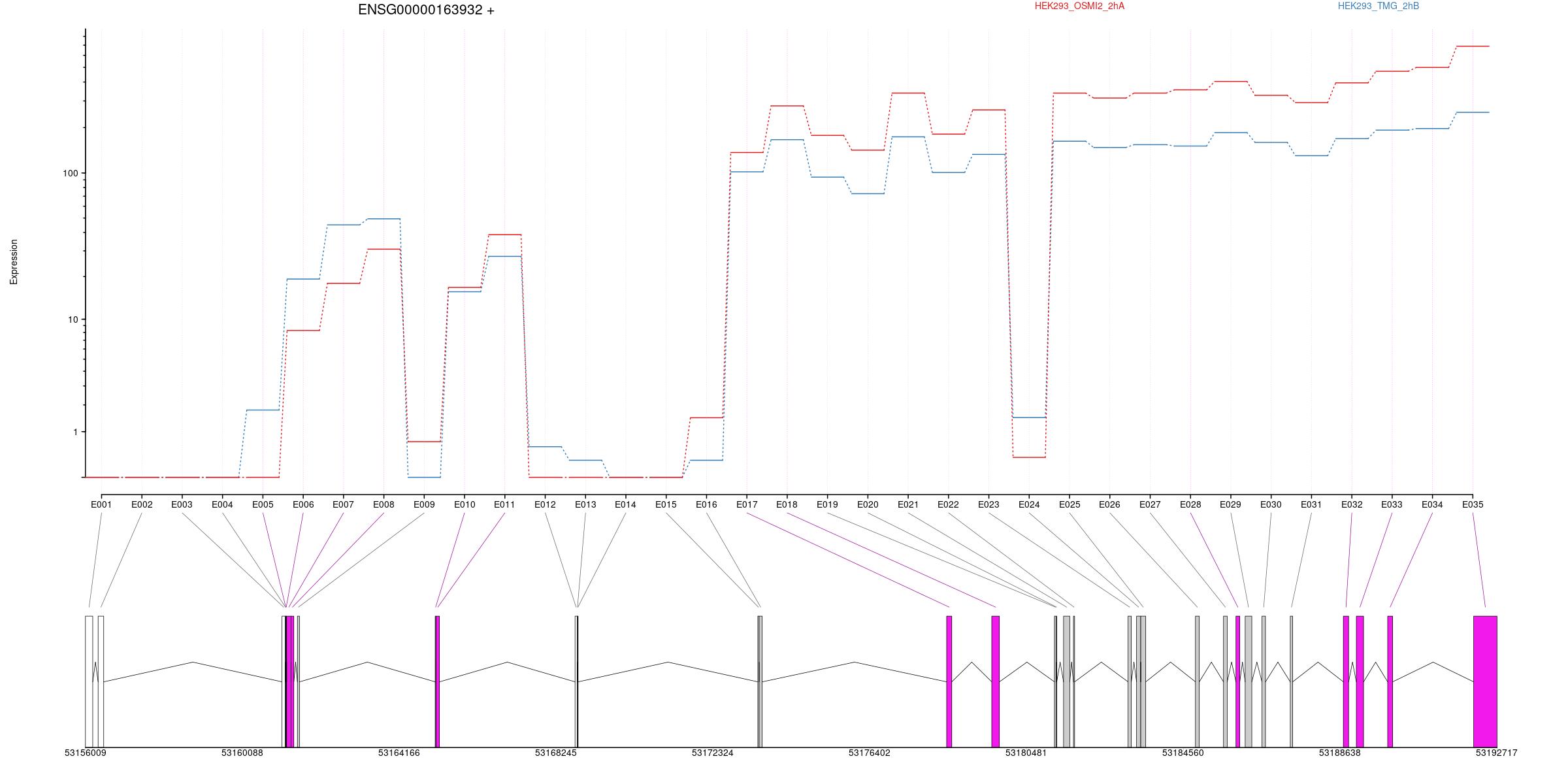Select exon label E015
This screenshot has width=1568, height=784.
[666, 504]
